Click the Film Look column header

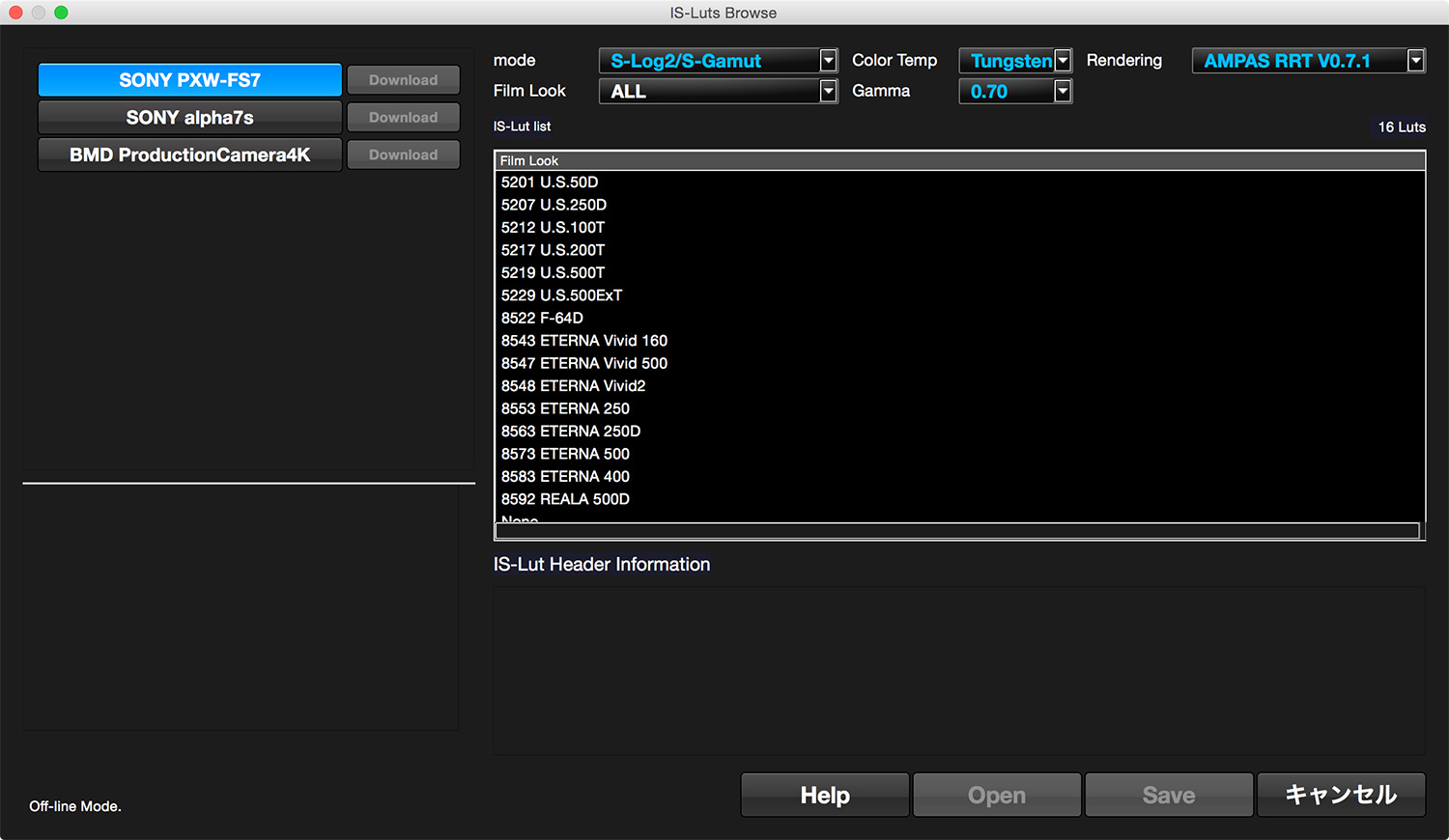529,161
